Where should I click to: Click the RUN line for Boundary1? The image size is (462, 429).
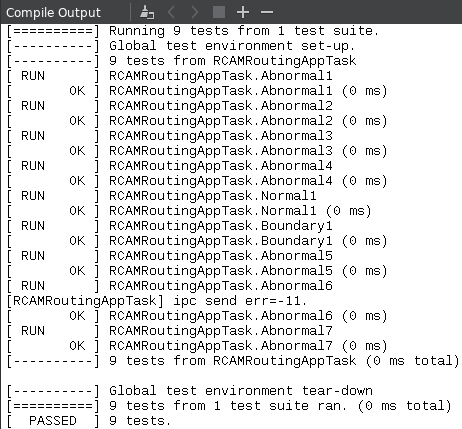point(170,226)
